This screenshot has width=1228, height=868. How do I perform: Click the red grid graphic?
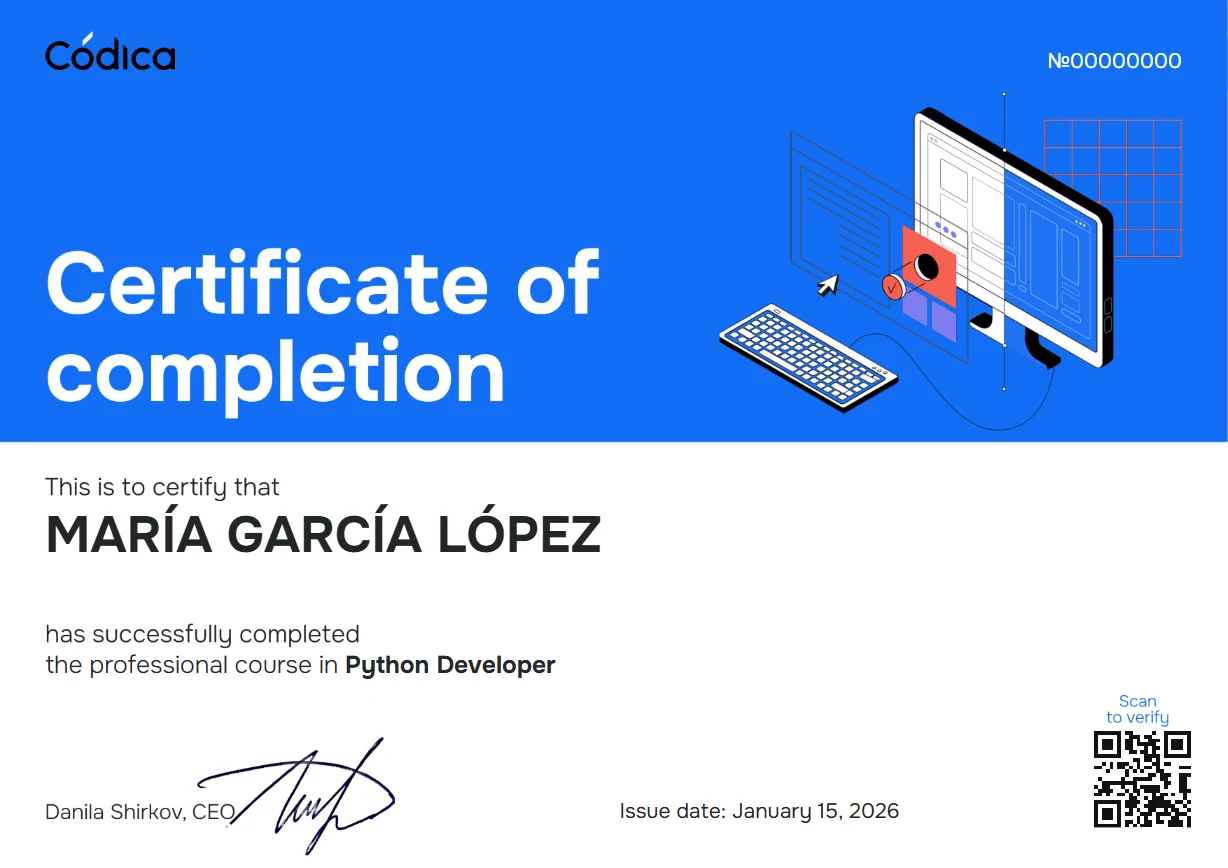coord(1113,188)
